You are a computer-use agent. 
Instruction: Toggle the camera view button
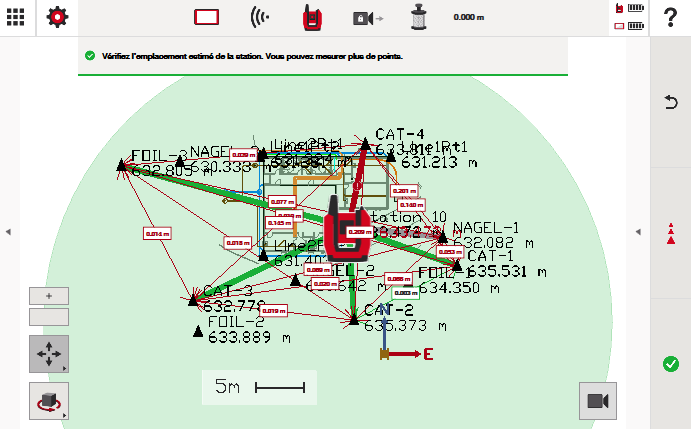[598, 400]
